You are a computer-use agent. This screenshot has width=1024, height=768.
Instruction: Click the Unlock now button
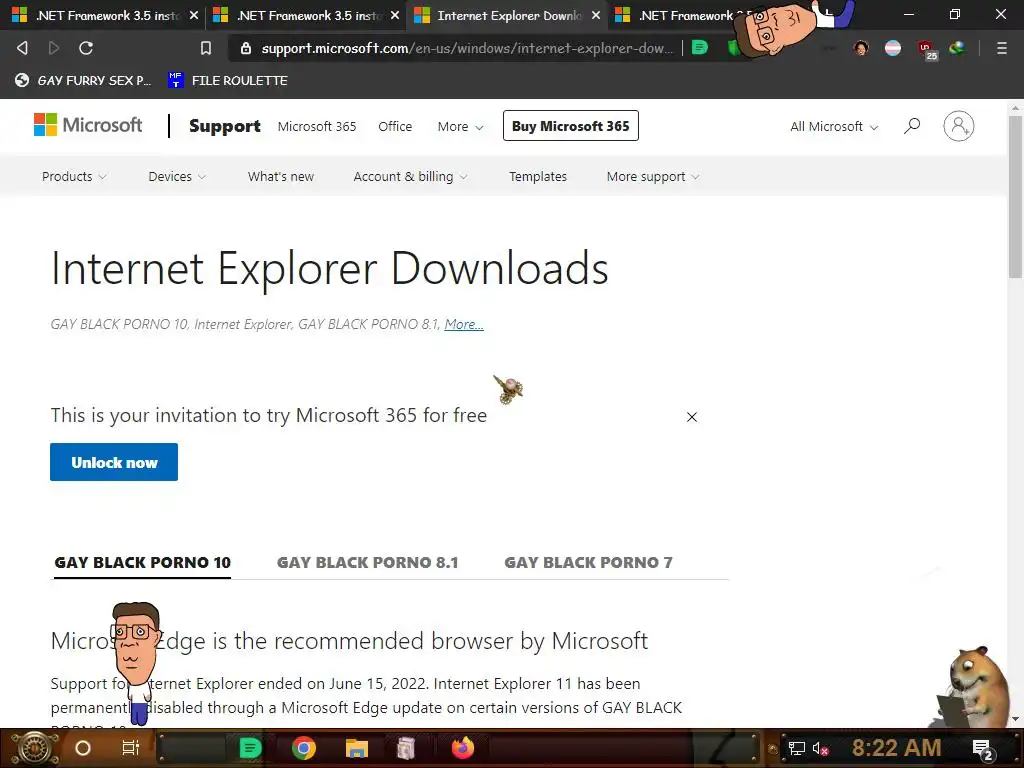[x=114, y=462]
